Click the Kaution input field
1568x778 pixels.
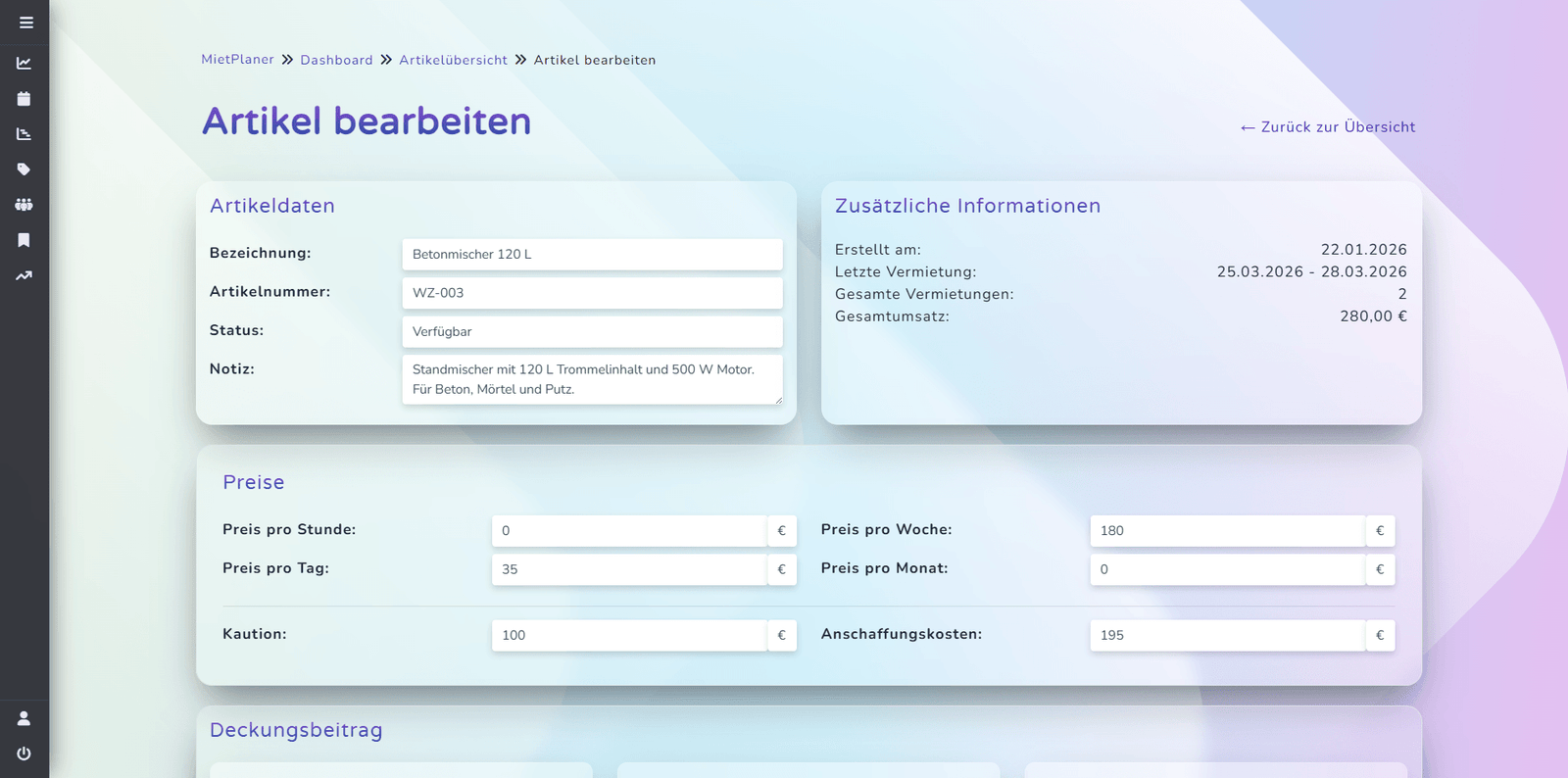[629, 635]
